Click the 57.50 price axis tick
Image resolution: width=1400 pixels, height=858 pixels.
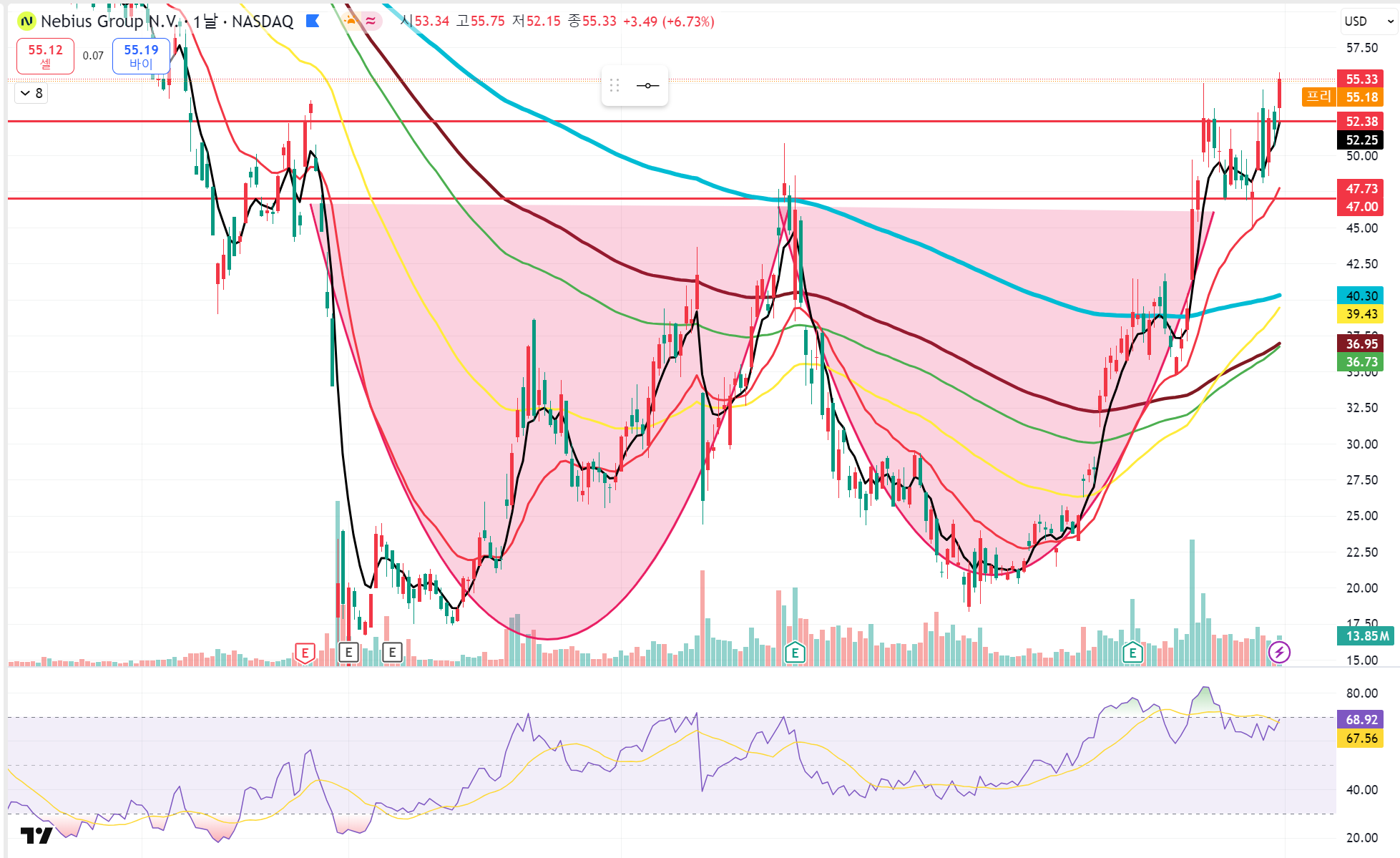pos(1361,48)
